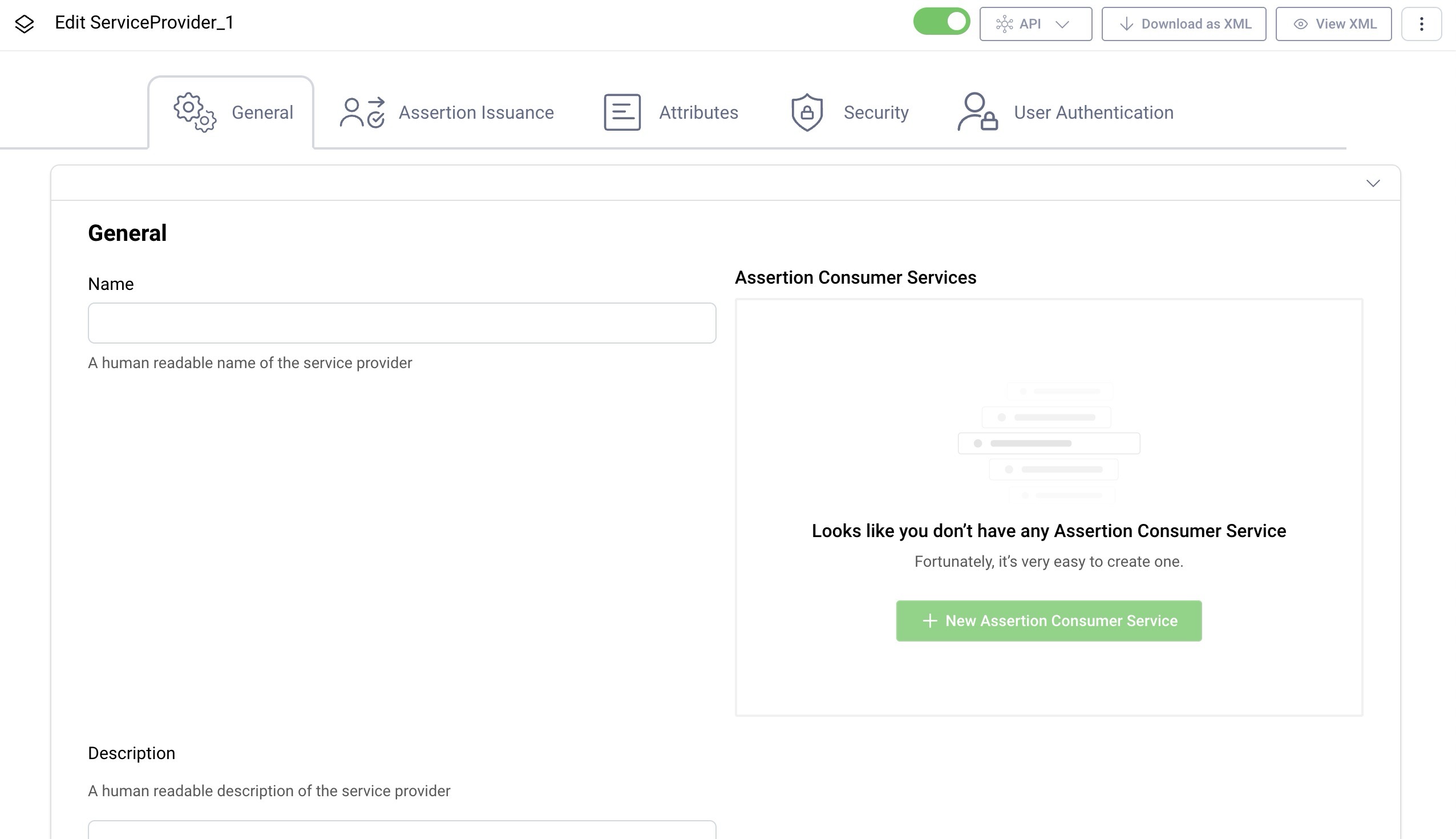Select the User Authentication lock icon
Screen dimensions: 1456x839
[976, 112]
